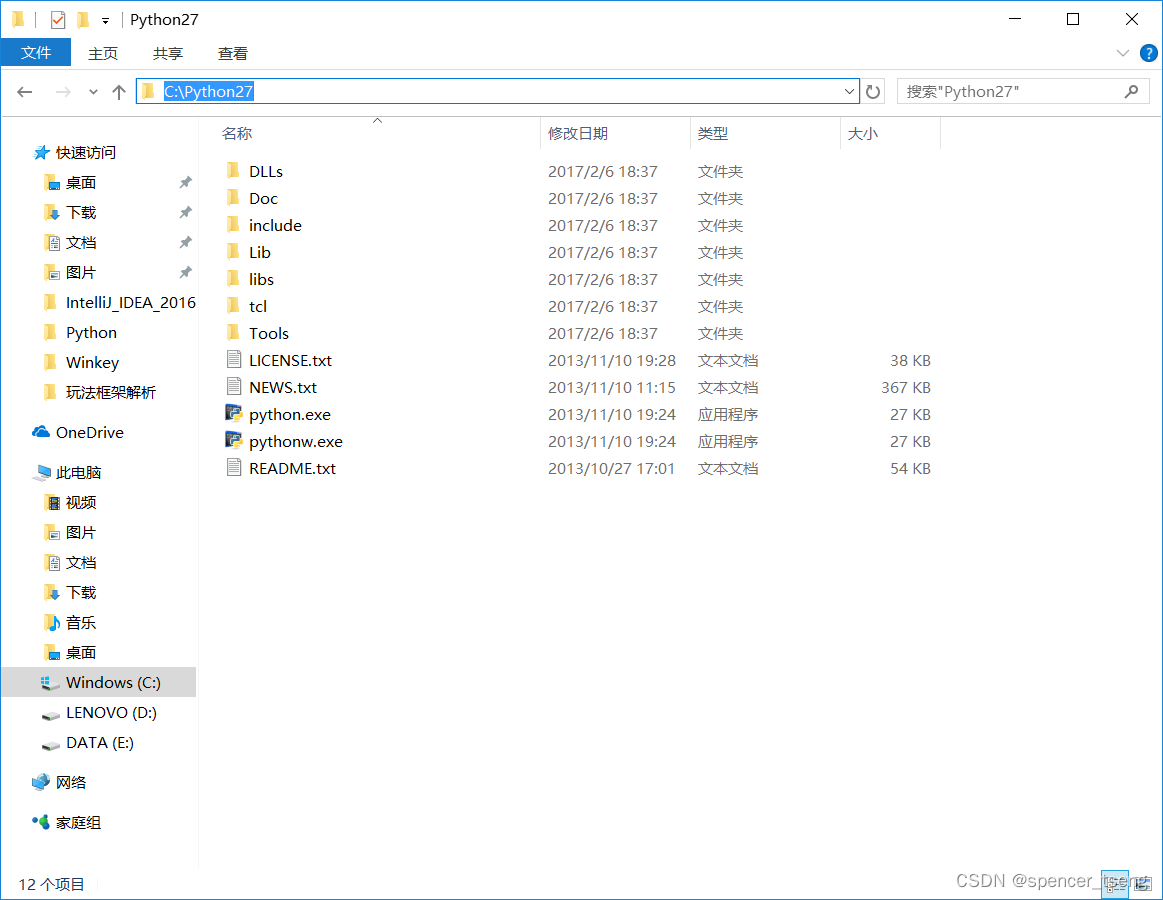Click the Tools folder icon

click(x=233, y=332)
